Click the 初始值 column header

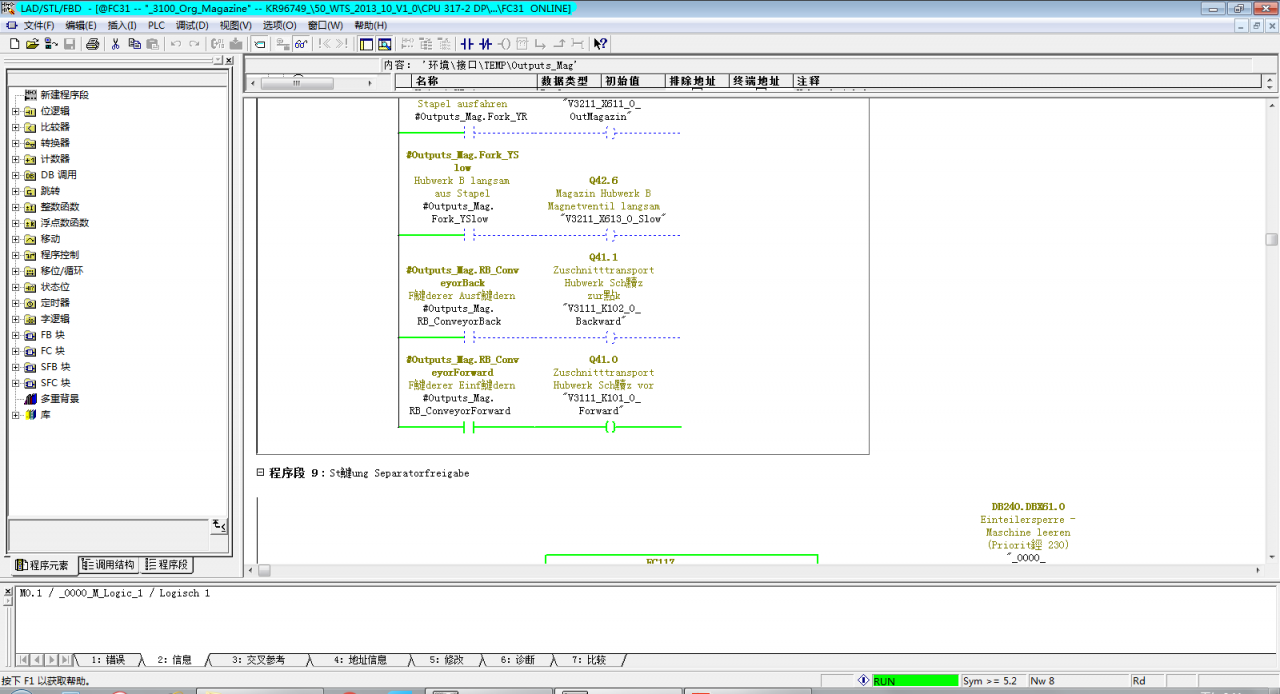point(633,81)
